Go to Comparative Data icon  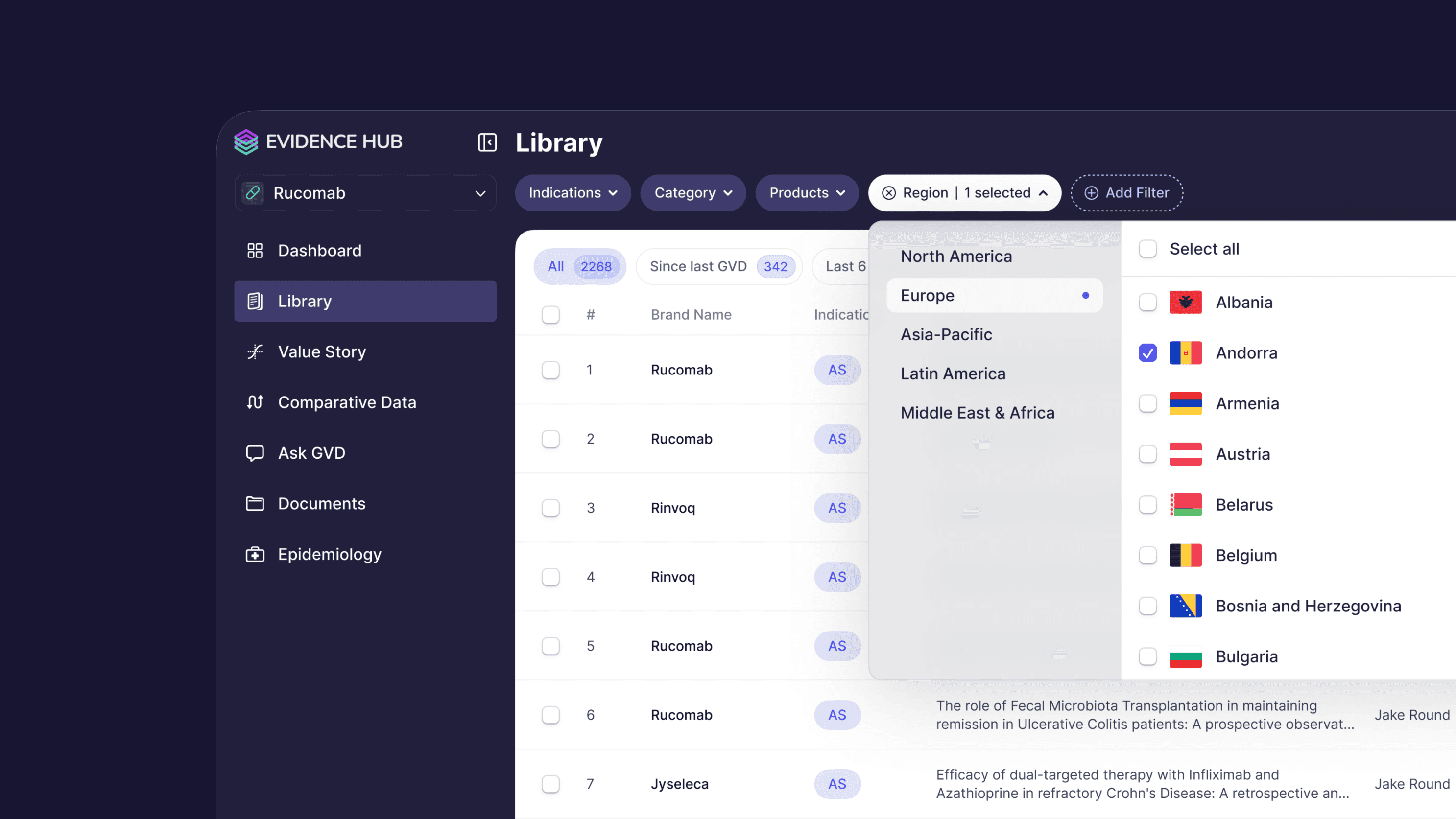pyautogui.click(x=255, y=402)
